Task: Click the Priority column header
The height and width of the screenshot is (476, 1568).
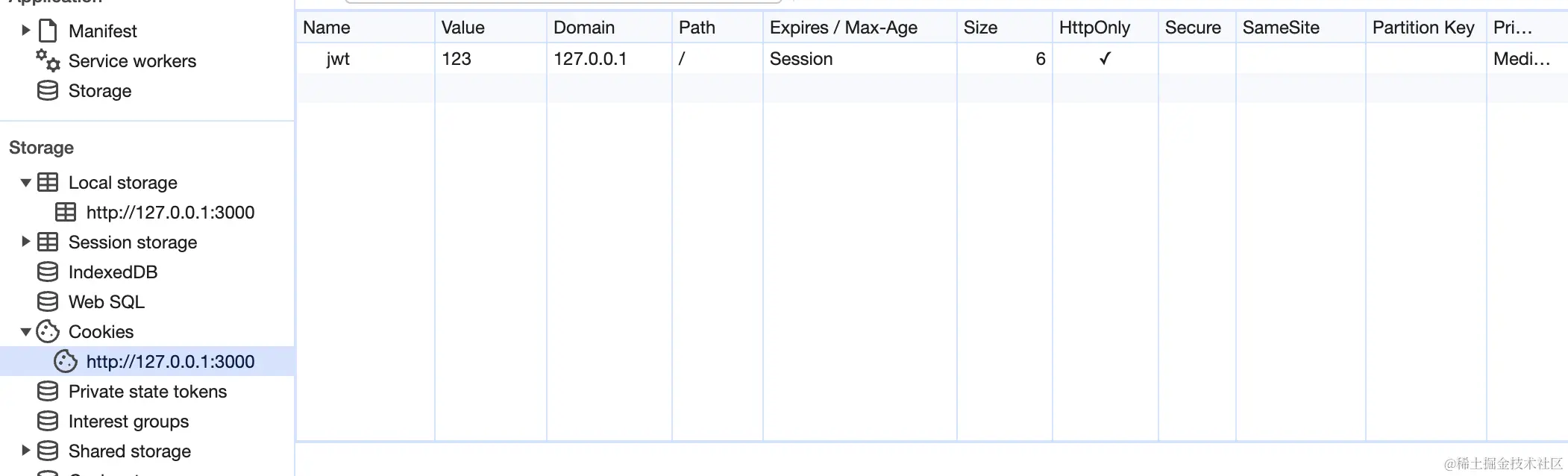Action: 1527,28
